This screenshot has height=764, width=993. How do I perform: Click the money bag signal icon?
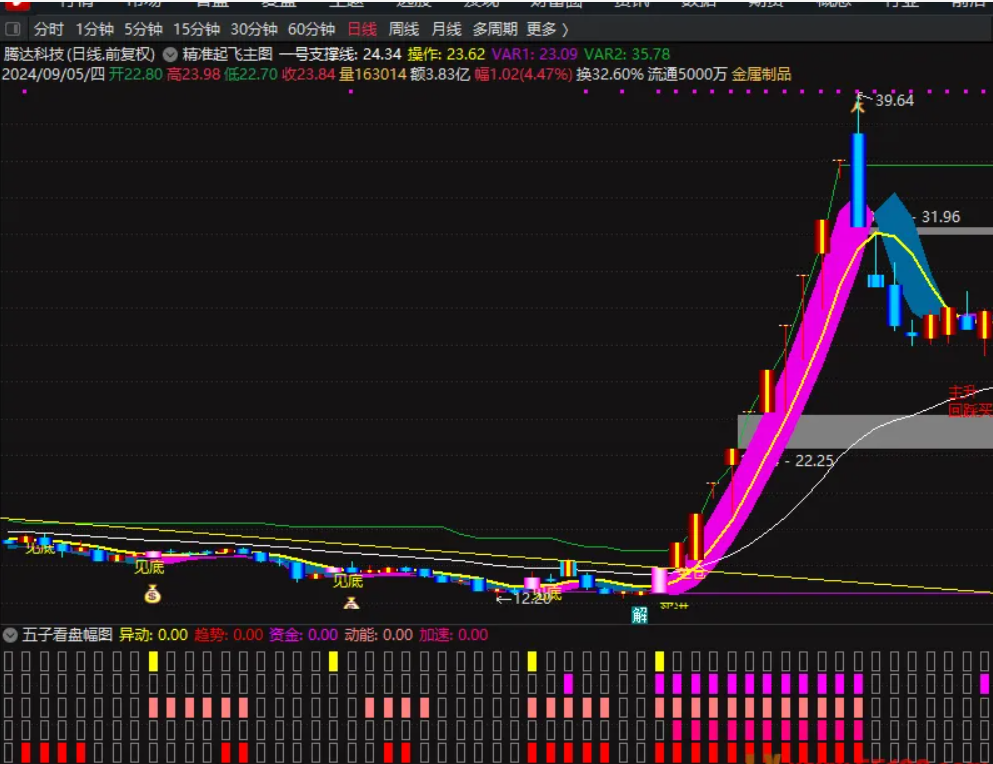[x=151, y=594]
